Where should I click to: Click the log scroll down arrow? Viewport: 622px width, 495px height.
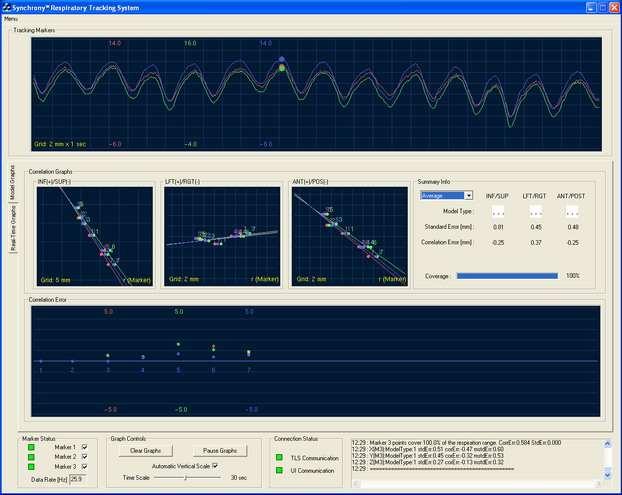coord(607,474)
